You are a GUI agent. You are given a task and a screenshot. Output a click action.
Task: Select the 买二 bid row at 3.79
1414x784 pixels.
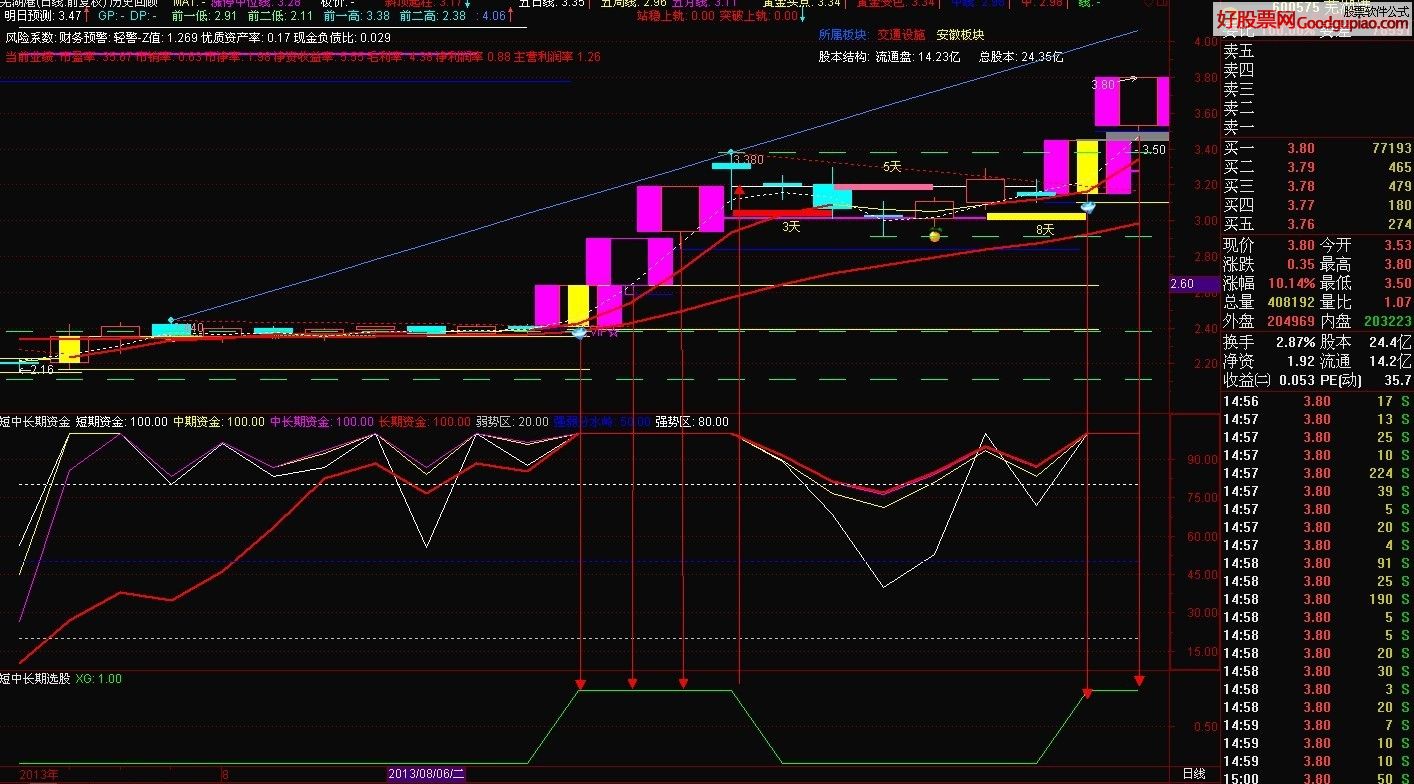coord(1318,167)
